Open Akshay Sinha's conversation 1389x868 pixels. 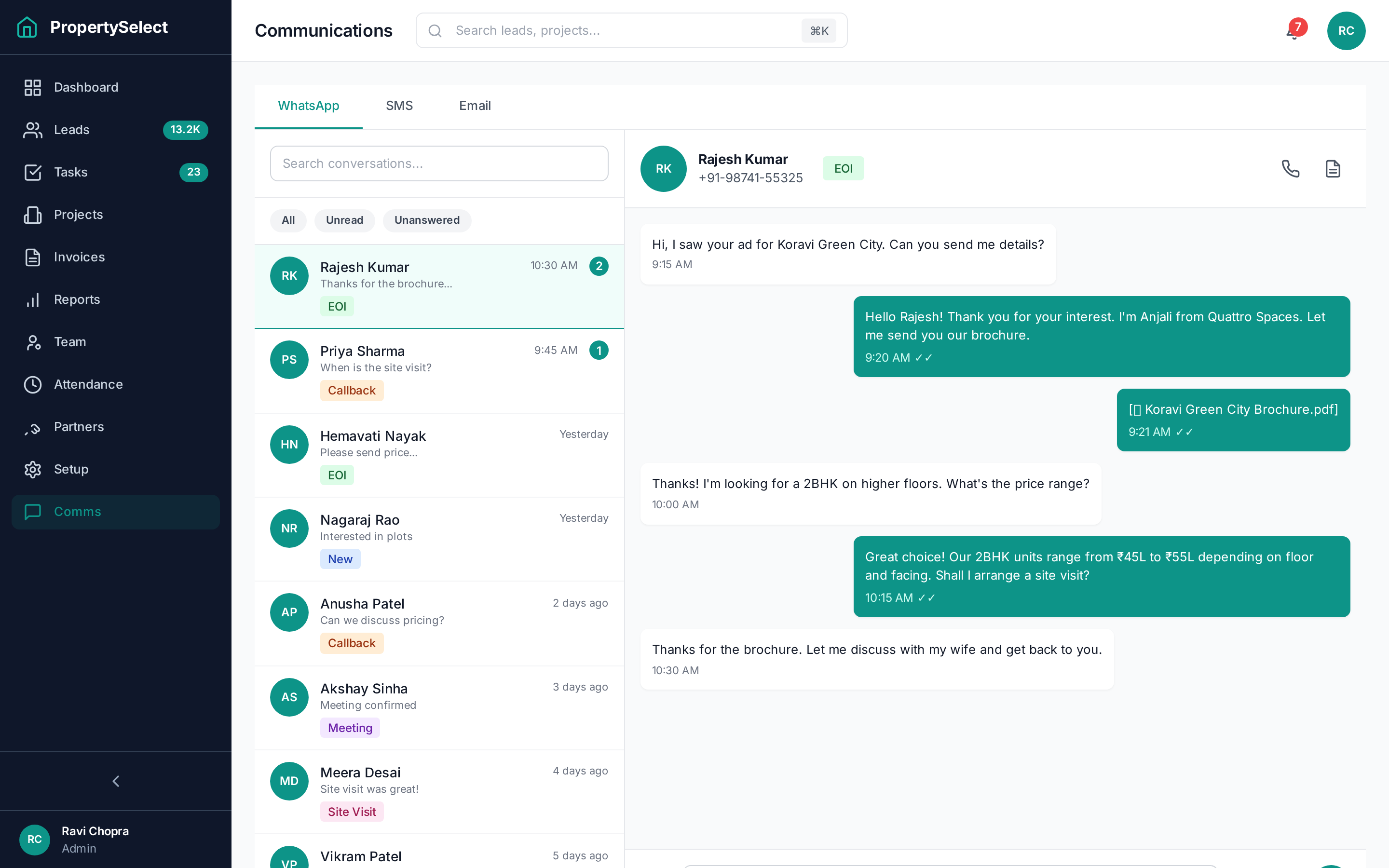coord(439,708)
